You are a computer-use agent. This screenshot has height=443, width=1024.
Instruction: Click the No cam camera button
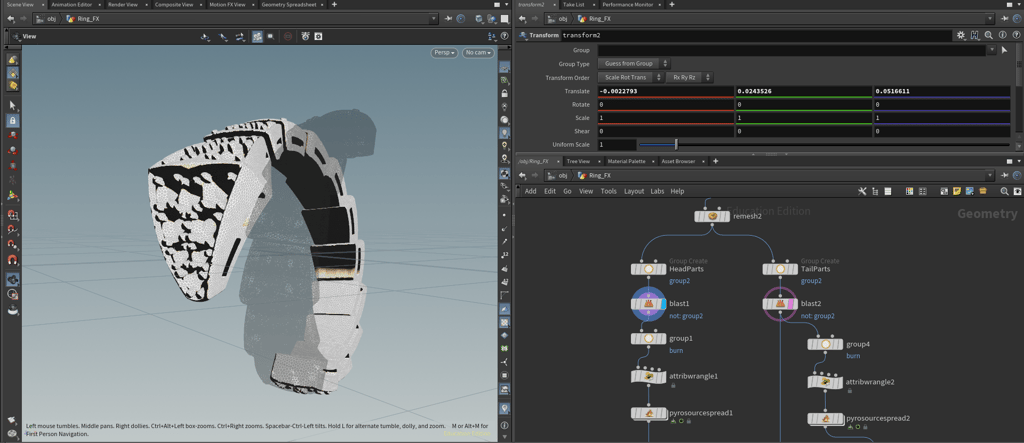click(478, 53)
